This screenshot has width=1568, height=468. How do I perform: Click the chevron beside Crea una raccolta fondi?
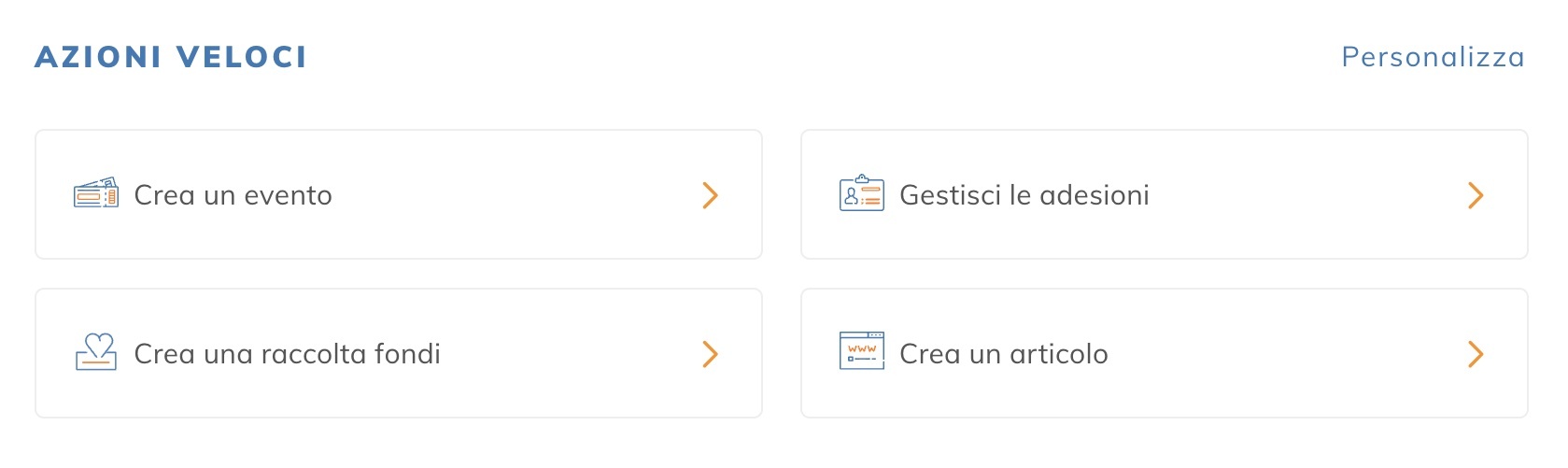710,354
